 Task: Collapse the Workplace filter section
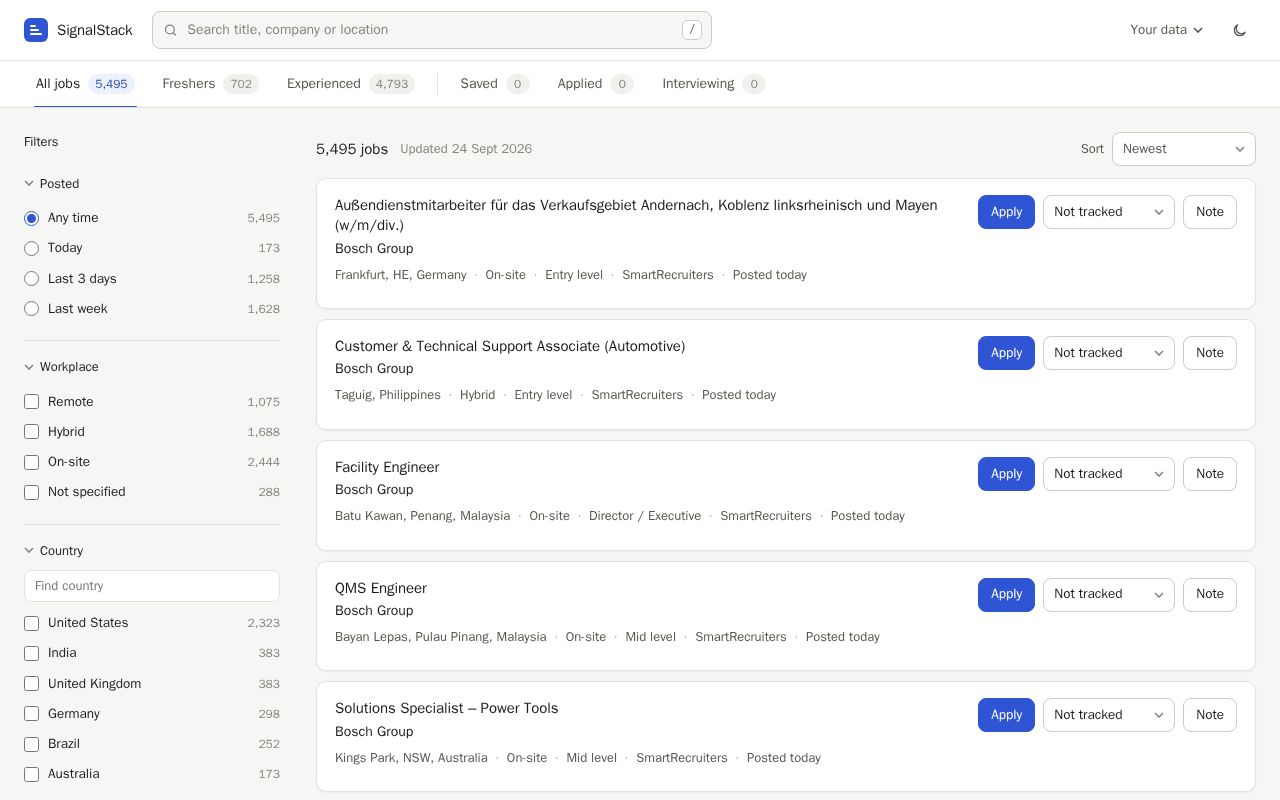coord(61,367)
